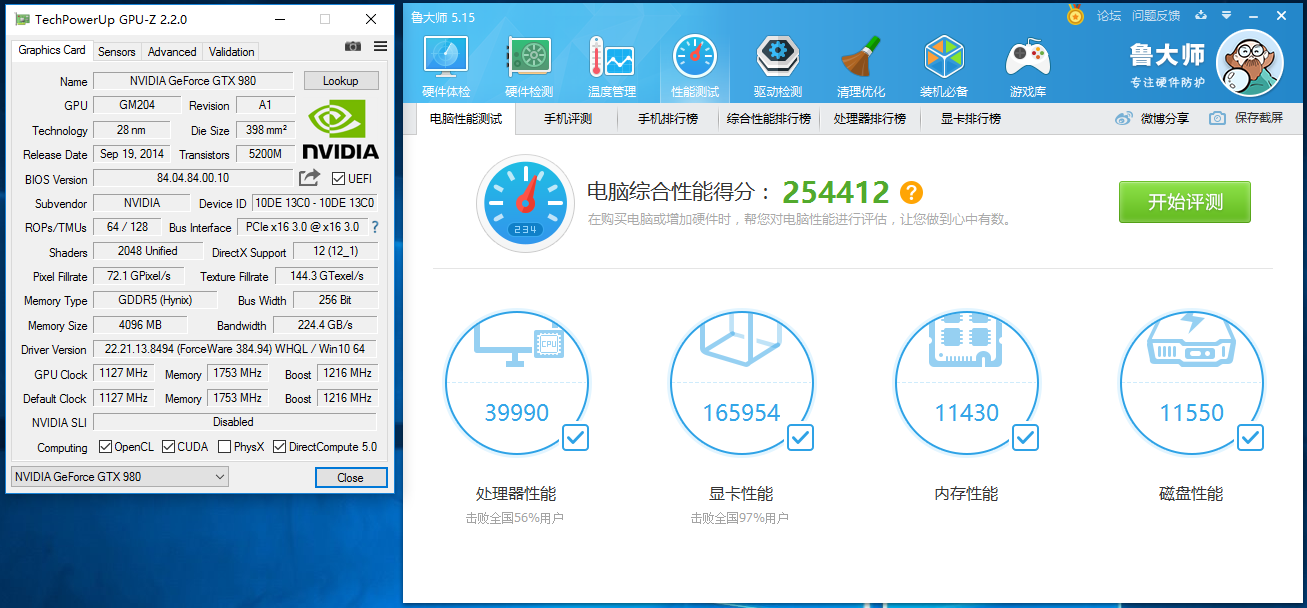Click the NVIDIA logo in GPU-Z
The image size is (1307, 608).
click(341, 130)
